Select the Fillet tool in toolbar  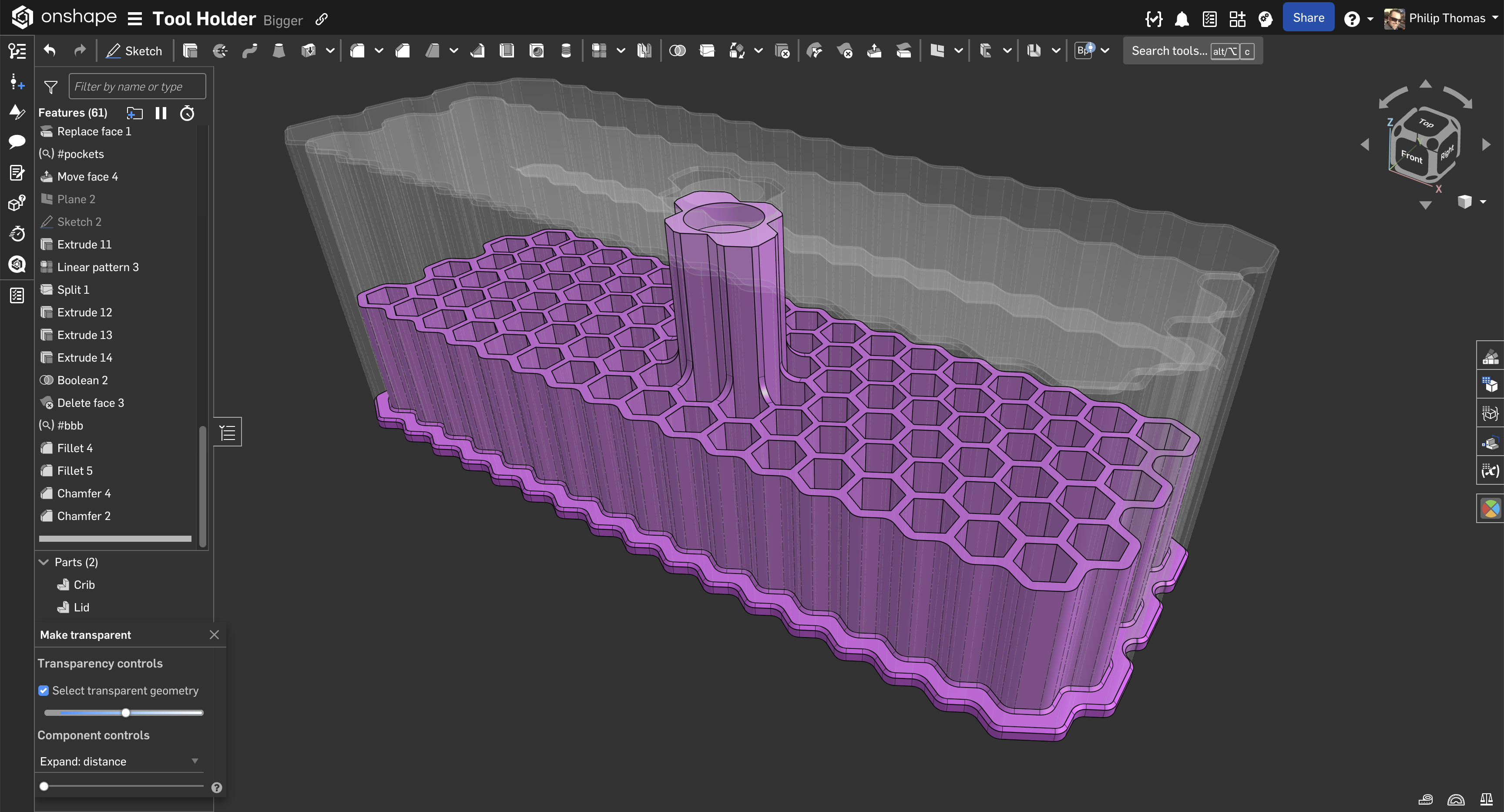(357, 51)
